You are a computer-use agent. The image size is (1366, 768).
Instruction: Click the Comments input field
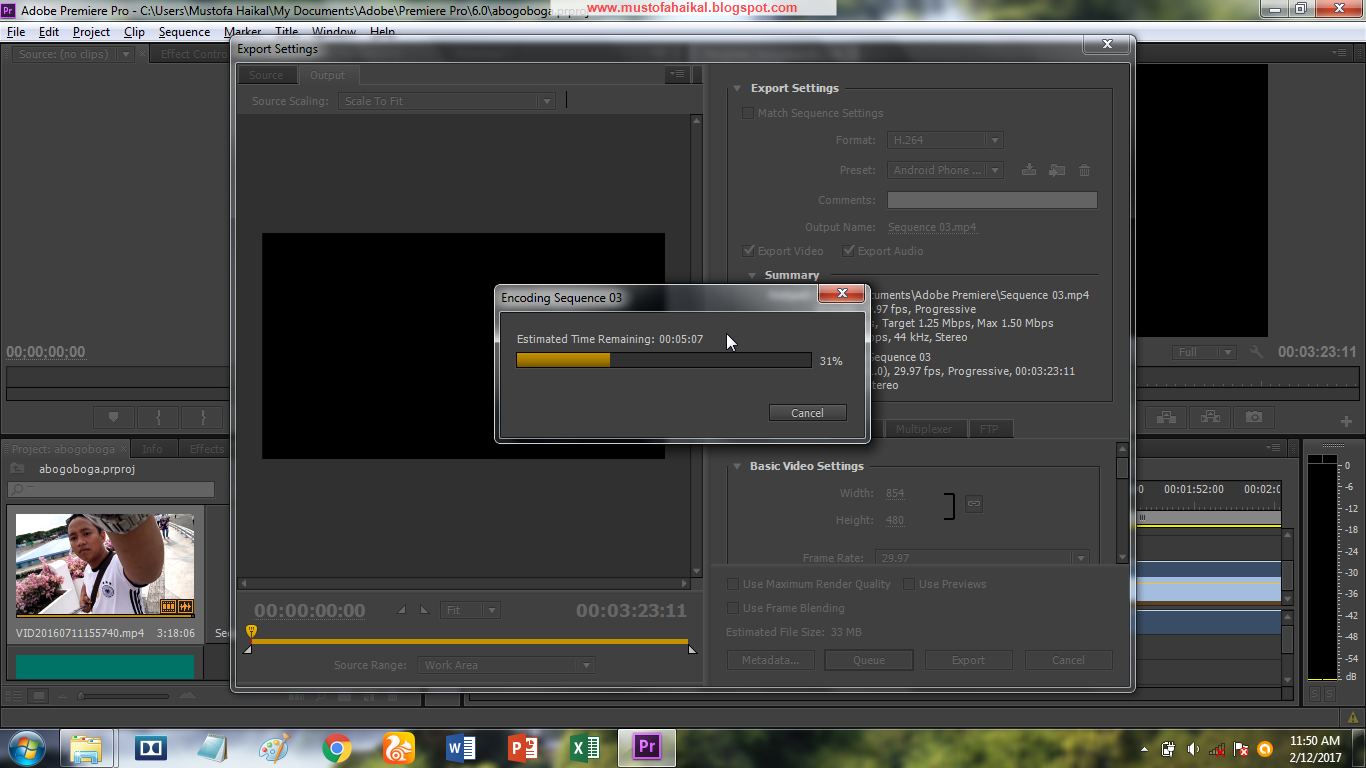992,200
